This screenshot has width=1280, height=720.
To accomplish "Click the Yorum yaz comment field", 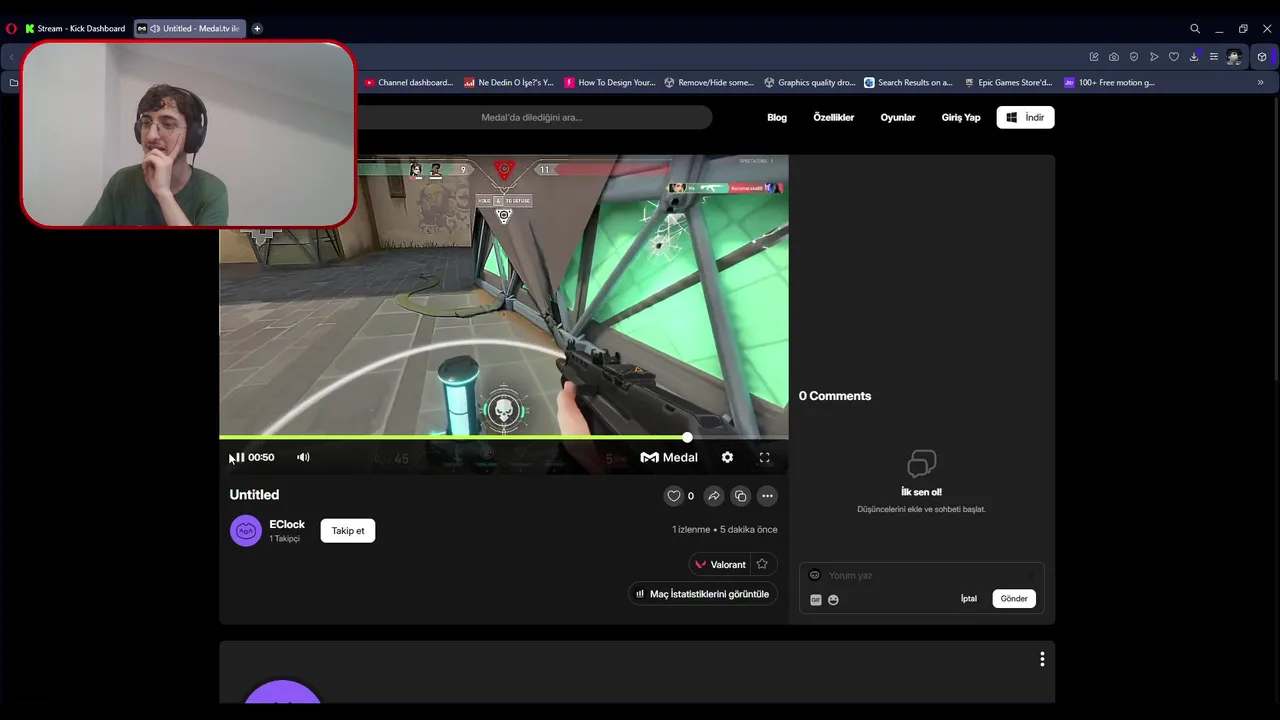I will point(920,575).
